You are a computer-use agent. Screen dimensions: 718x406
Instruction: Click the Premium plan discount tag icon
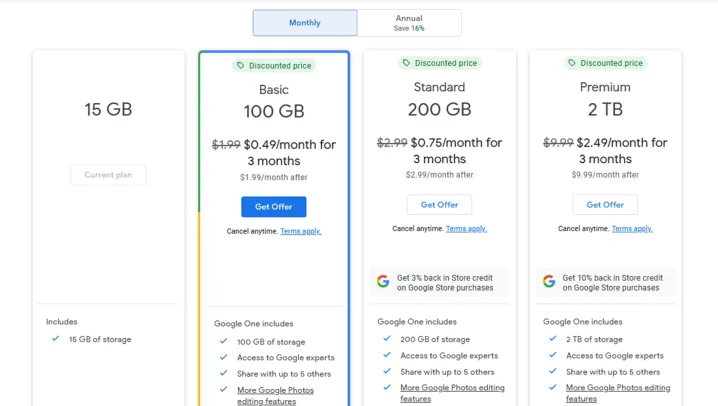click(x=572, y=63)
